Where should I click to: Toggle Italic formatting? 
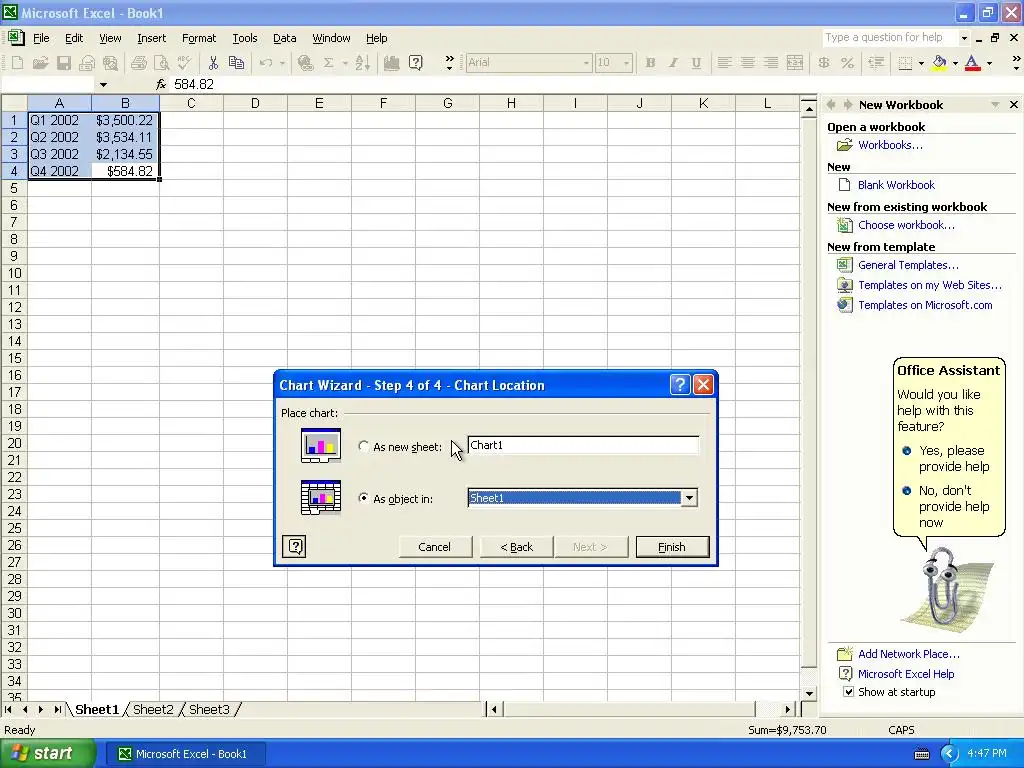point(673,63)
